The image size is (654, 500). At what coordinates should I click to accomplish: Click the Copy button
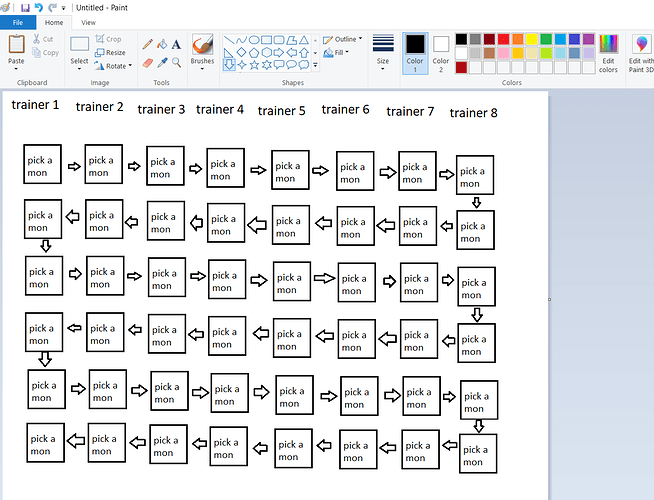pyautogui.click(x=45, y=53)
